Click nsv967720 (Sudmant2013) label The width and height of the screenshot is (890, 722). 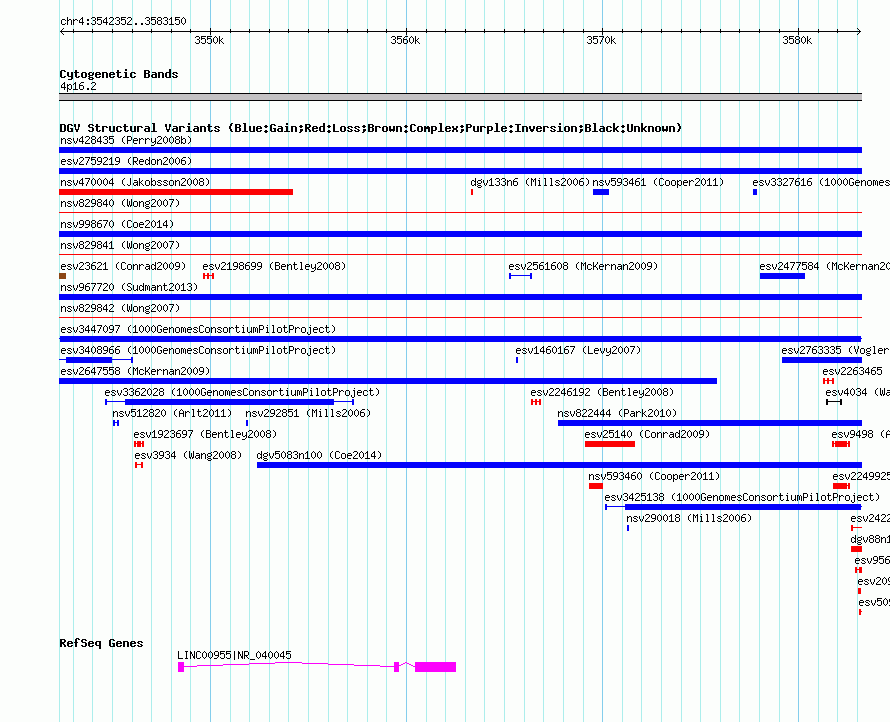coord(129,287)
